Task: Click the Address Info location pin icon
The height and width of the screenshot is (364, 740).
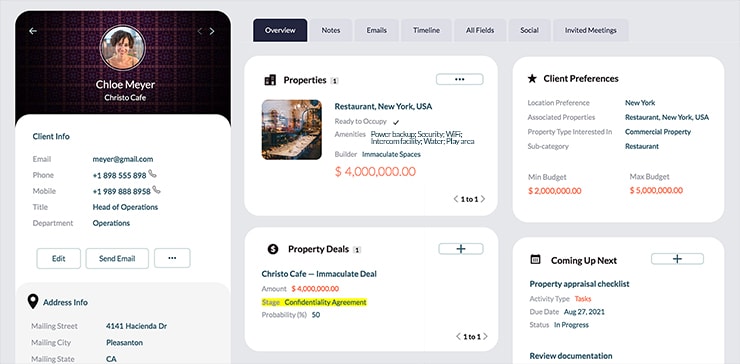Action: 33,302
